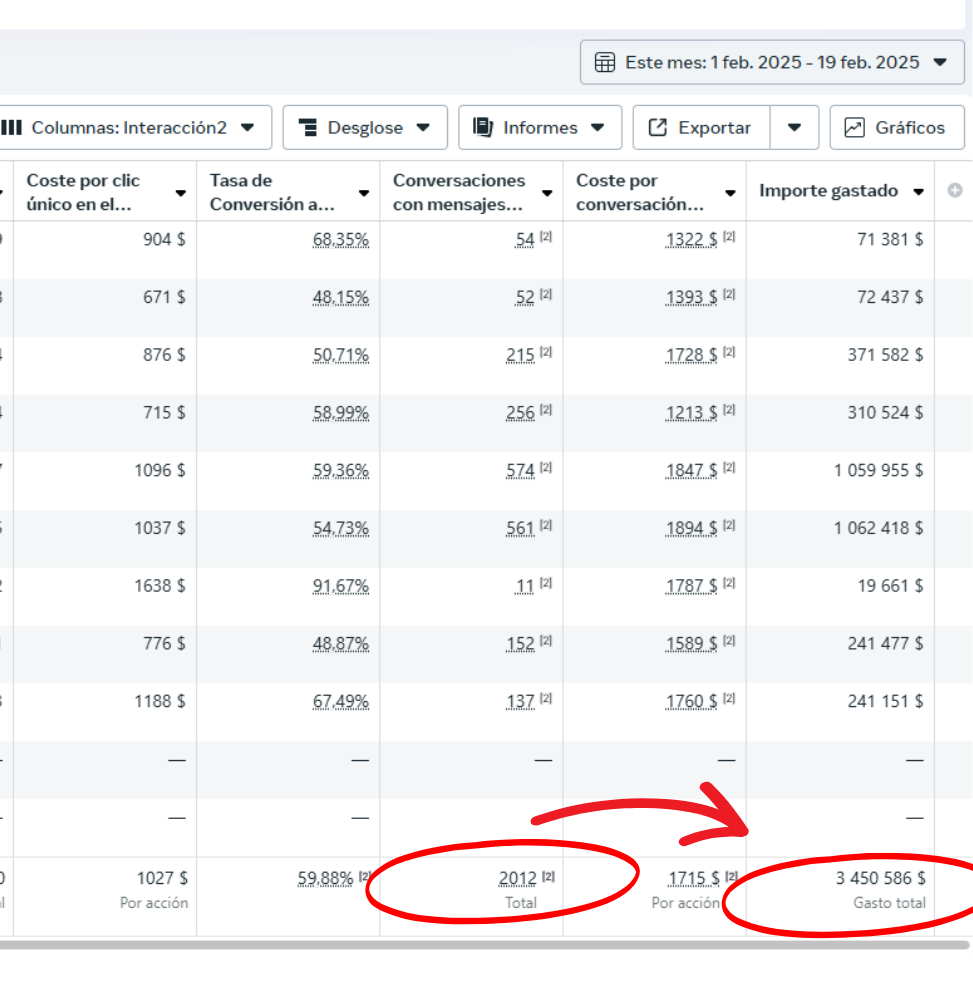This screenshot has height=997, width=973.
Task: Click the Desglose breakdown icon
Action: pos(308,128)
